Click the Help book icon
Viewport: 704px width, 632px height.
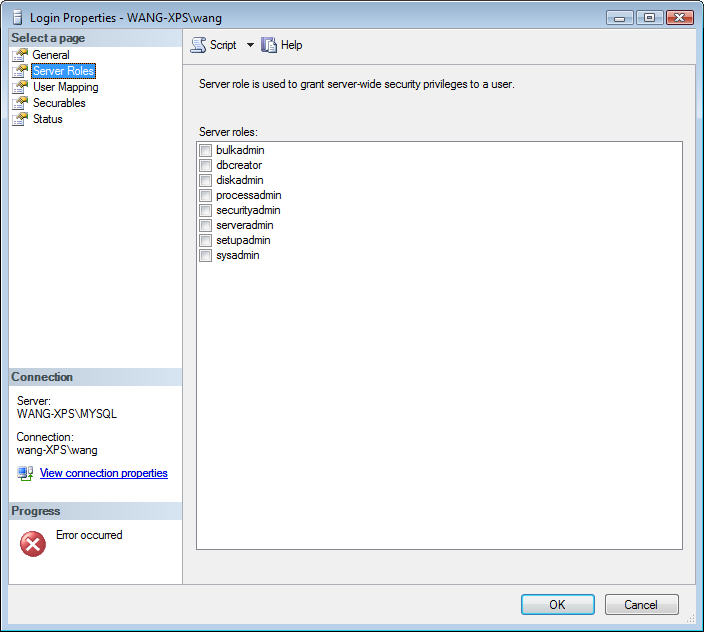coord(269,45)
